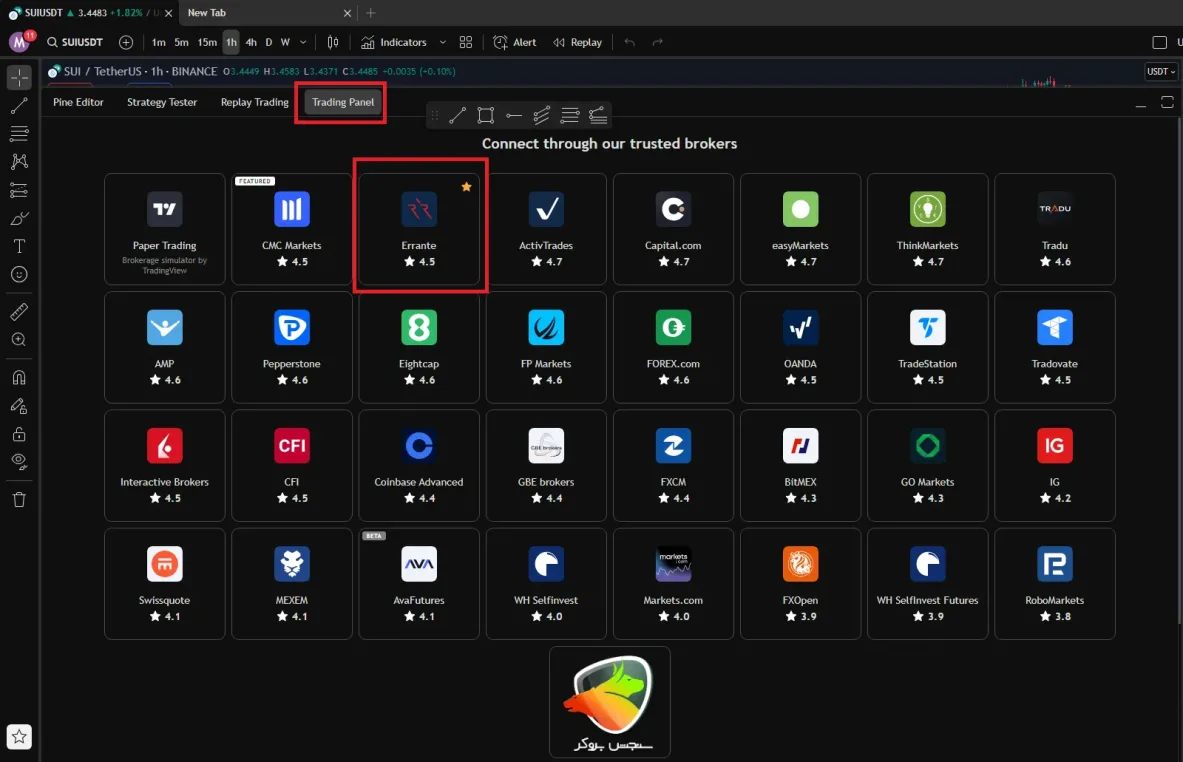Open the candlestick chart style selector
This screenshot has height=762, width=1183.
pyautogui.click(x=333, y=42)
